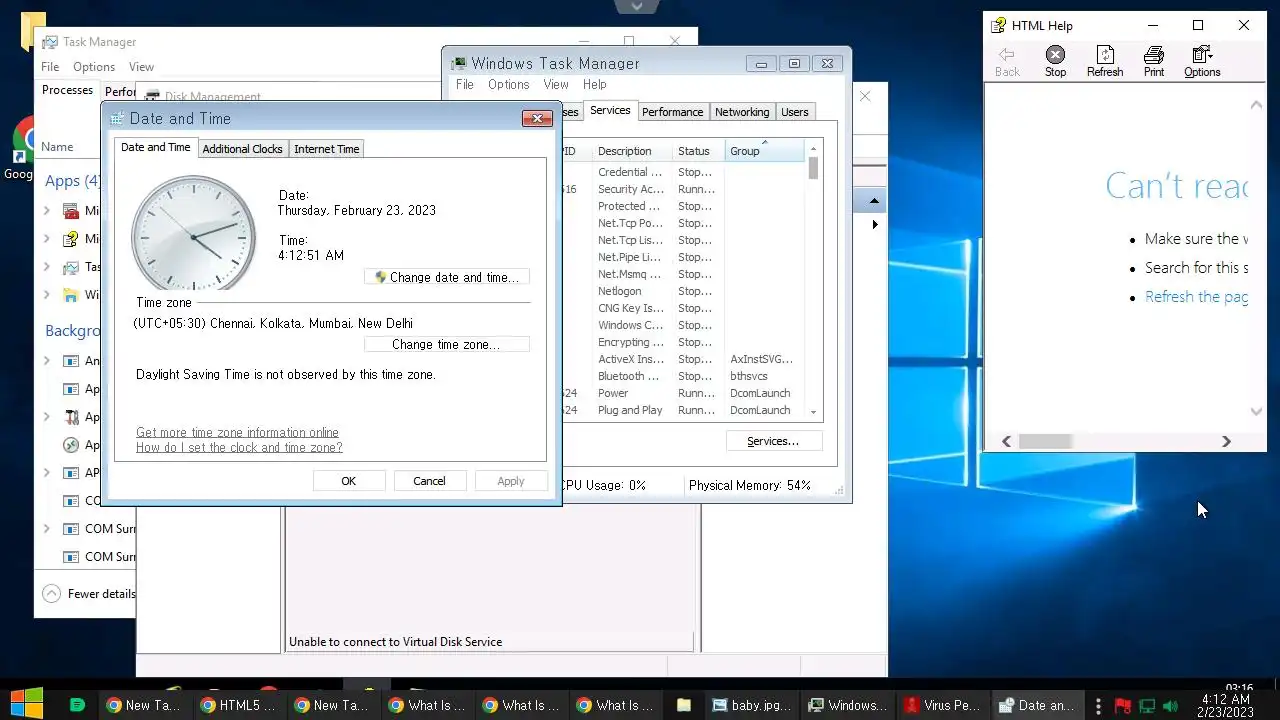Open the Networking tab in Windows Task Manager

tap(742, 112)
